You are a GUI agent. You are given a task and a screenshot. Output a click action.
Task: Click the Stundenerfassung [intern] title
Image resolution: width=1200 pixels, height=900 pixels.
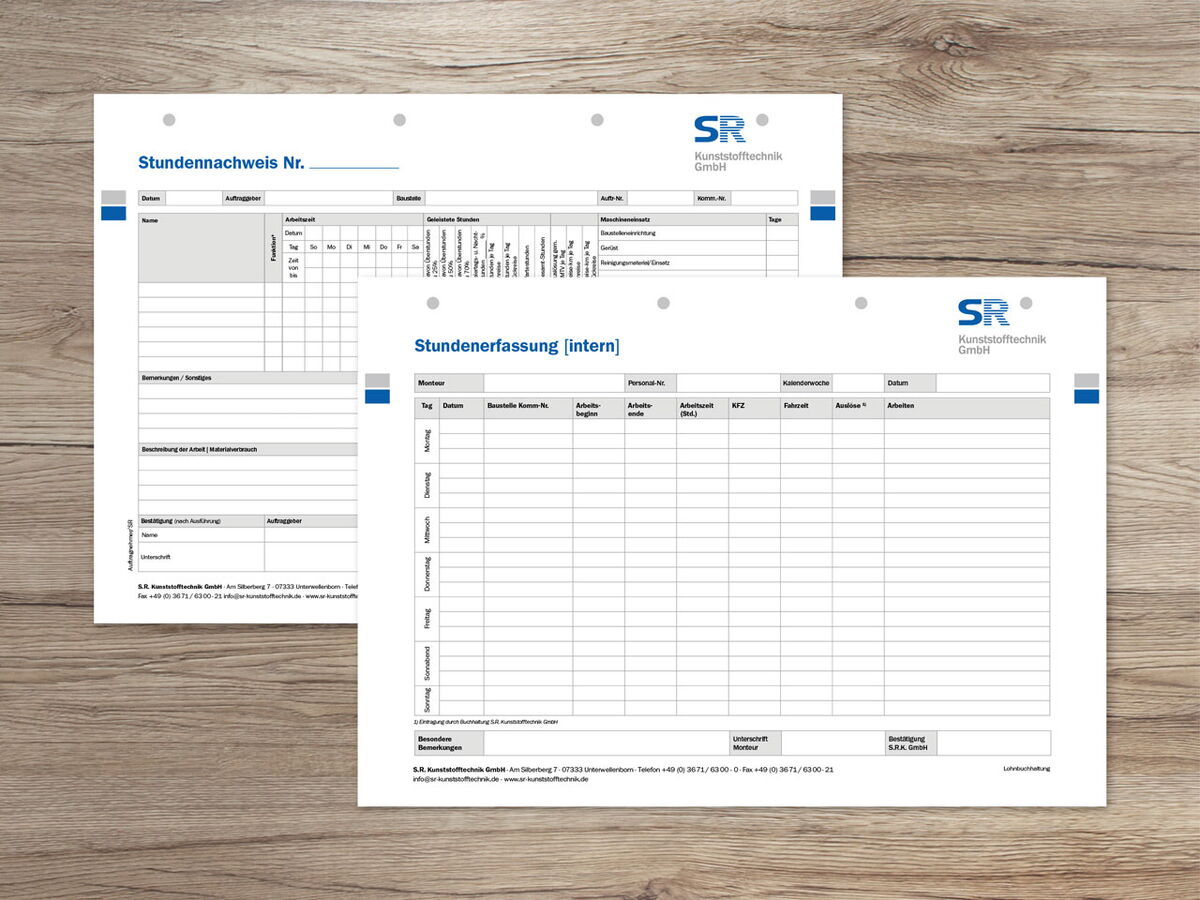pos(516,346)
